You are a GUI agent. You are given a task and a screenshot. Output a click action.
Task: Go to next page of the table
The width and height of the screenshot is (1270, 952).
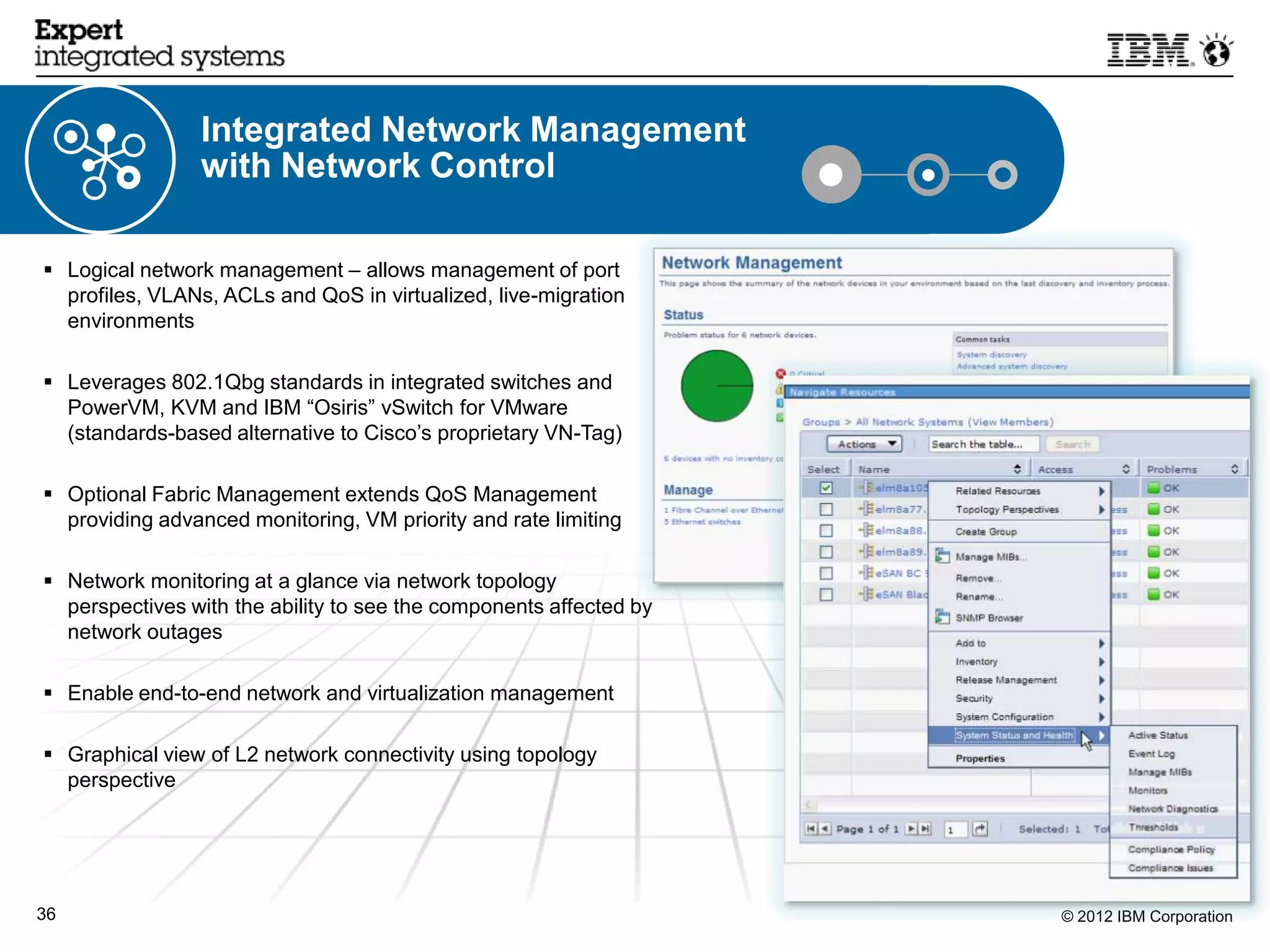pos(912,829)
